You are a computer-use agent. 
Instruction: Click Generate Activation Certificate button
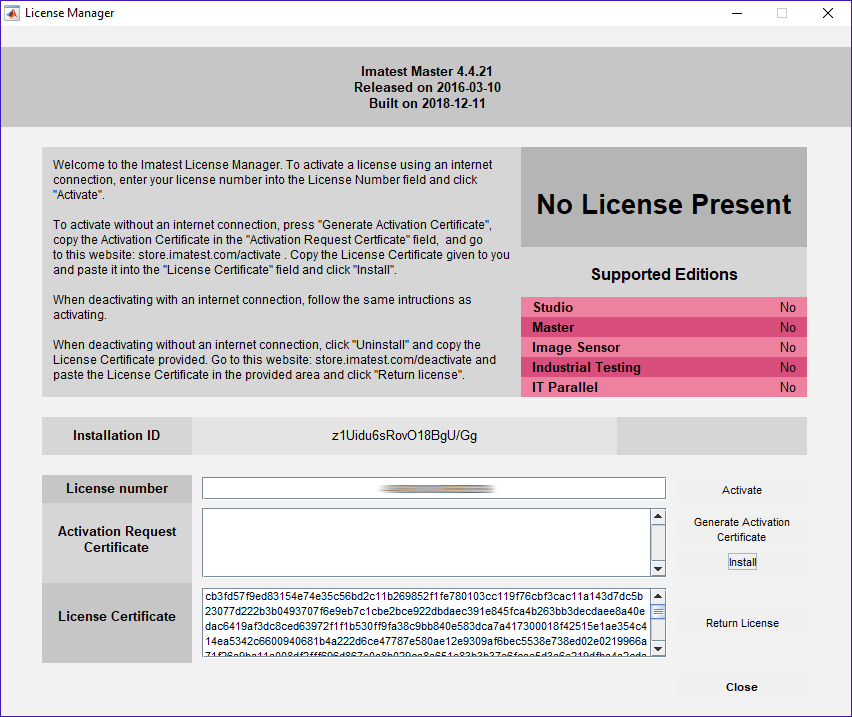pos(742,530)
